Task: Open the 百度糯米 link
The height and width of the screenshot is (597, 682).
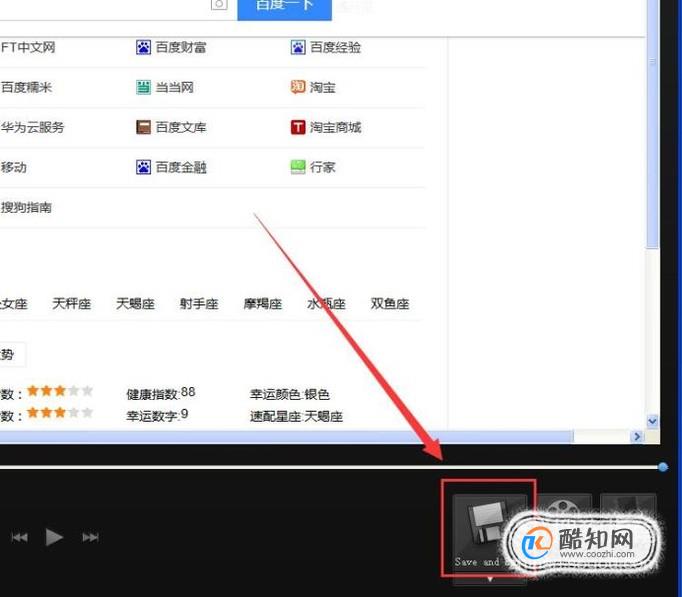Action: tap(27, 87)
